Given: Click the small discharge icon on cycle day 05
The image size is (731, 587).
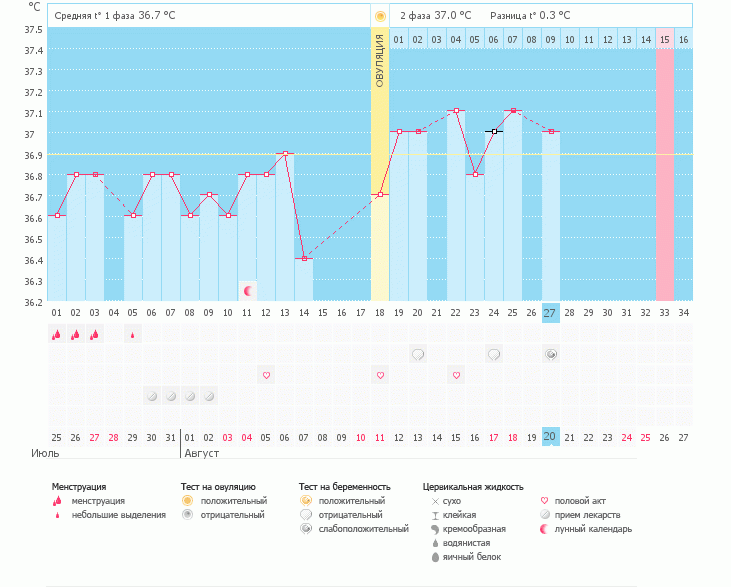Looking at the screenshot, I should click(133, 335).
